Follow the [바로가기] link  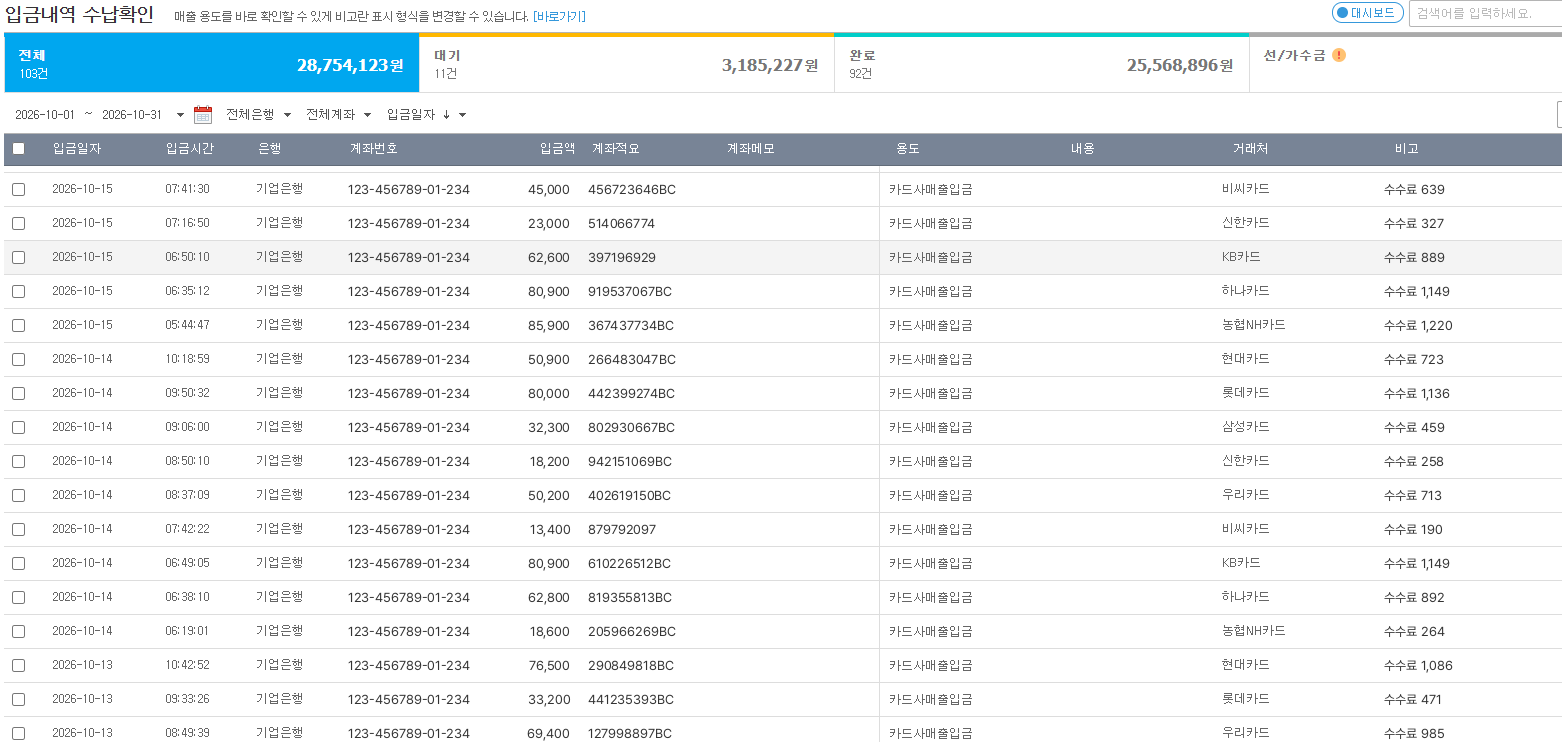(559, 16)
